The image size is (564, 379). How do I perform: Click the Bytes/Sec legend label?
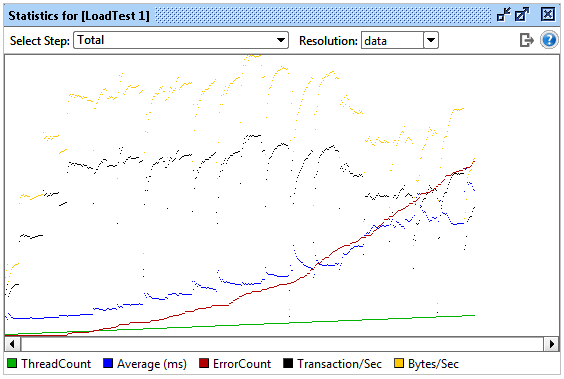(433, 364)
